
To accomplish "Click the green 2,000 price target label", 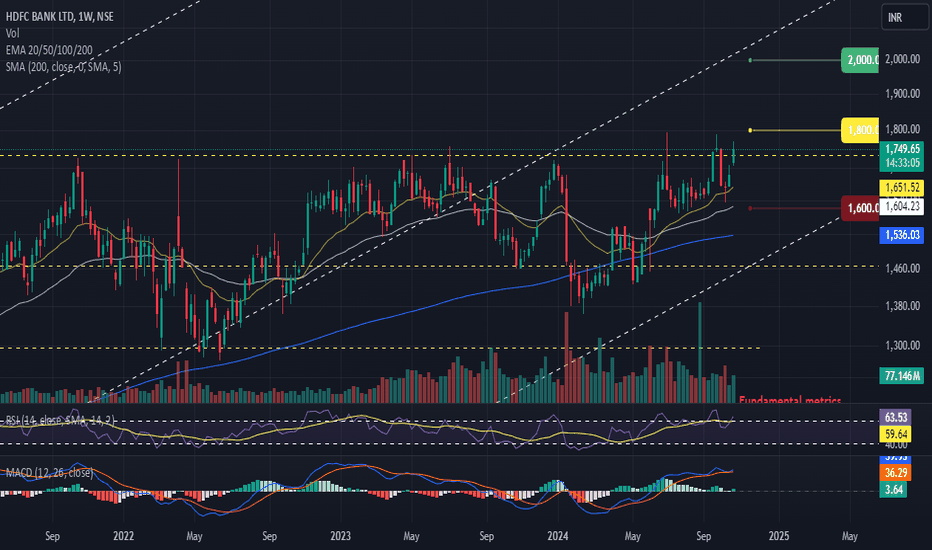I will click(860, 60).
